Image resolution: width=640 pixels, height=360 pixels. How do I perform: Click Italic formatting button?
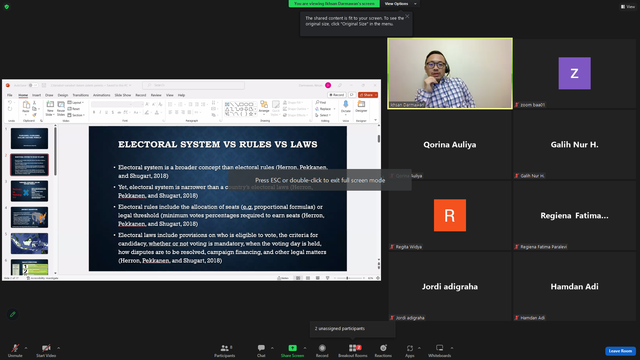pyautogui.click(x=100, y=112)
